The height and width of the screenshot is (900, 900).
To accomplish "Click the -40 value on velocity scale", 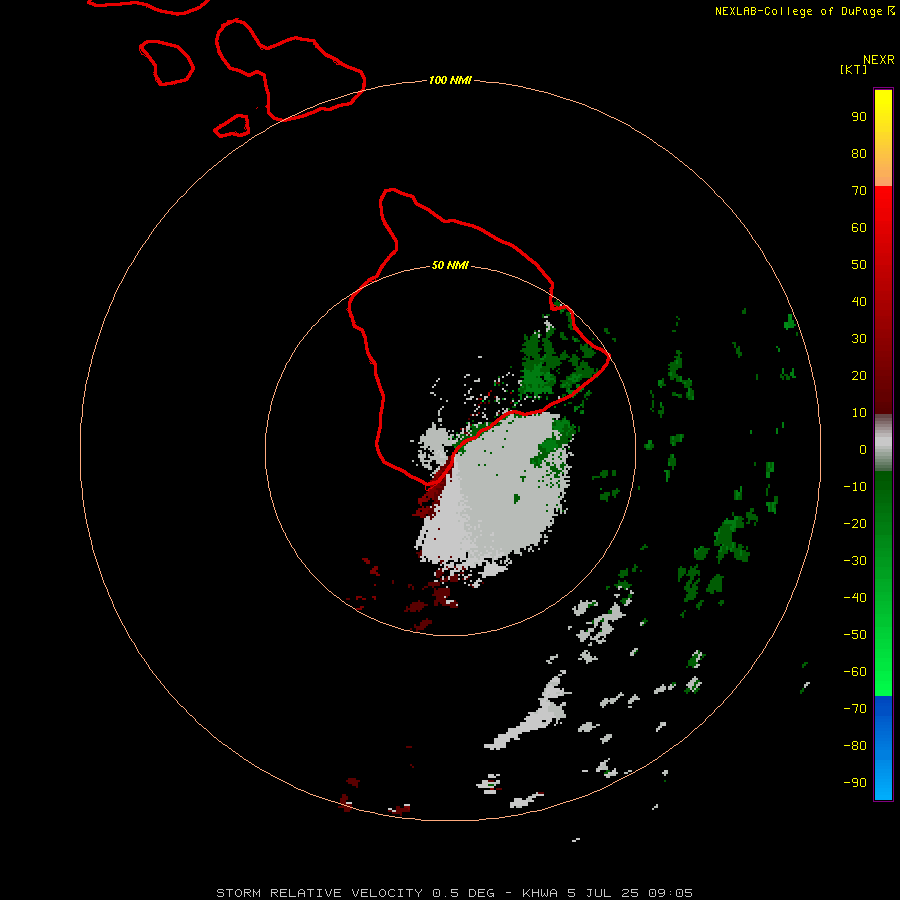I will pos(855,598).
